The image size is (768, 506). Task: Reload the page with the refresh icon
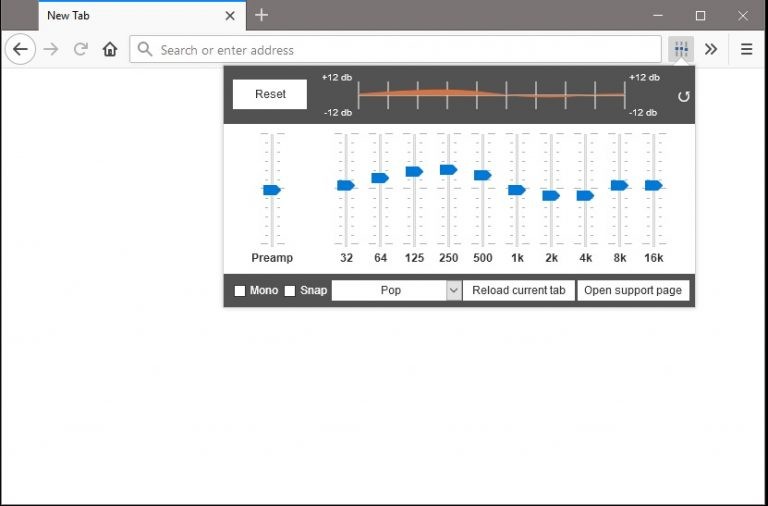click(80, 49)
